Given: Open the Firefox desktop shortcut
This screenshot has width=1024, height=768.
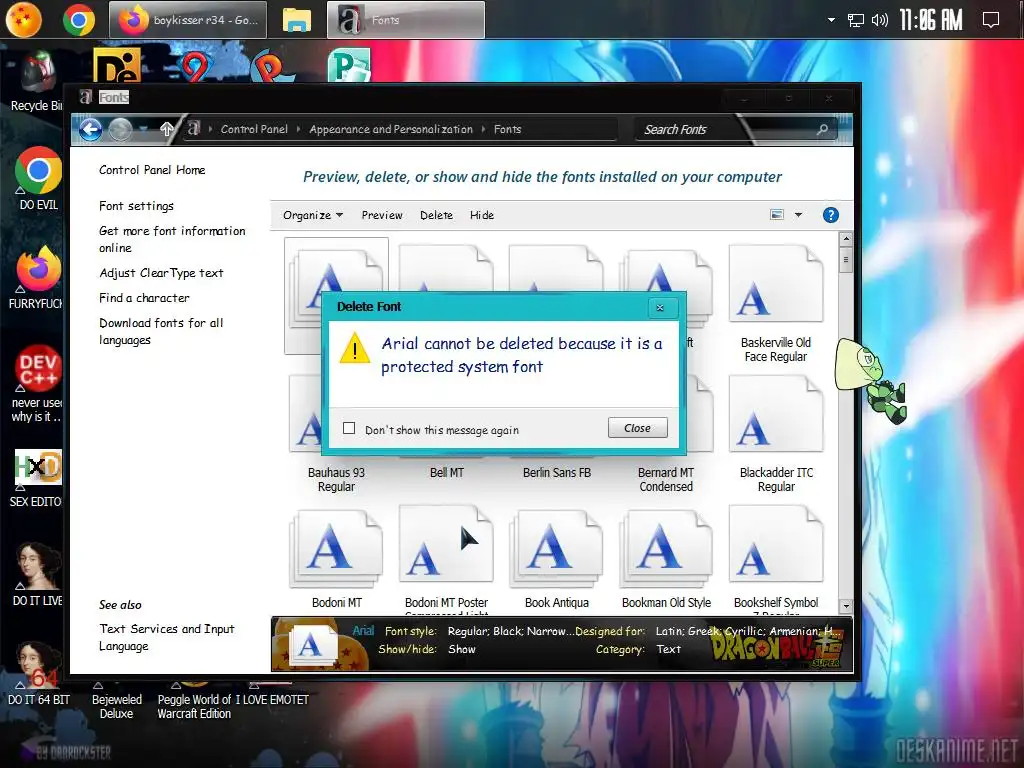Looking at the screenshot, I should 37,277.
